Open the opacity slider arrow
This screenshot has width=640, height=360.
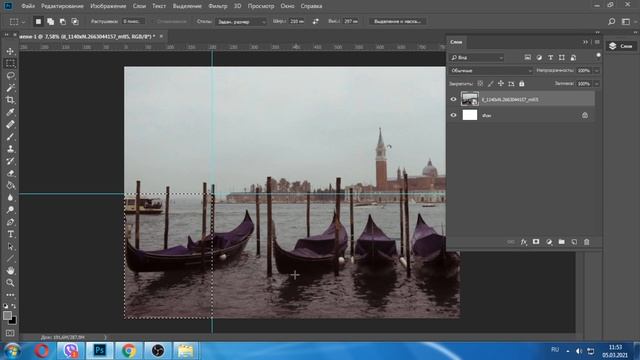point(596,71)
